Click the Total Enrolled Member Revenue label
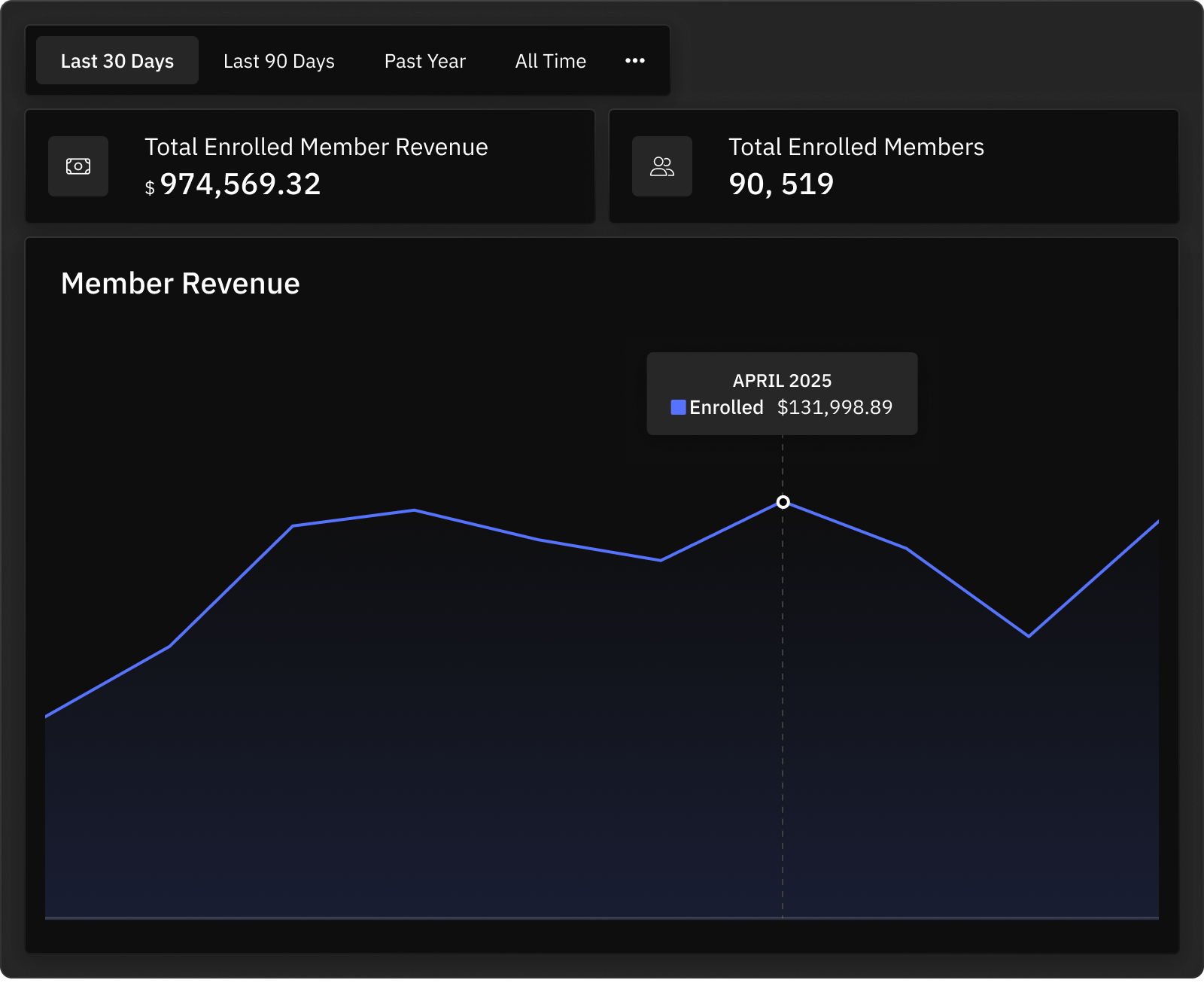The image size is (1204, 983). coord(316,147)
